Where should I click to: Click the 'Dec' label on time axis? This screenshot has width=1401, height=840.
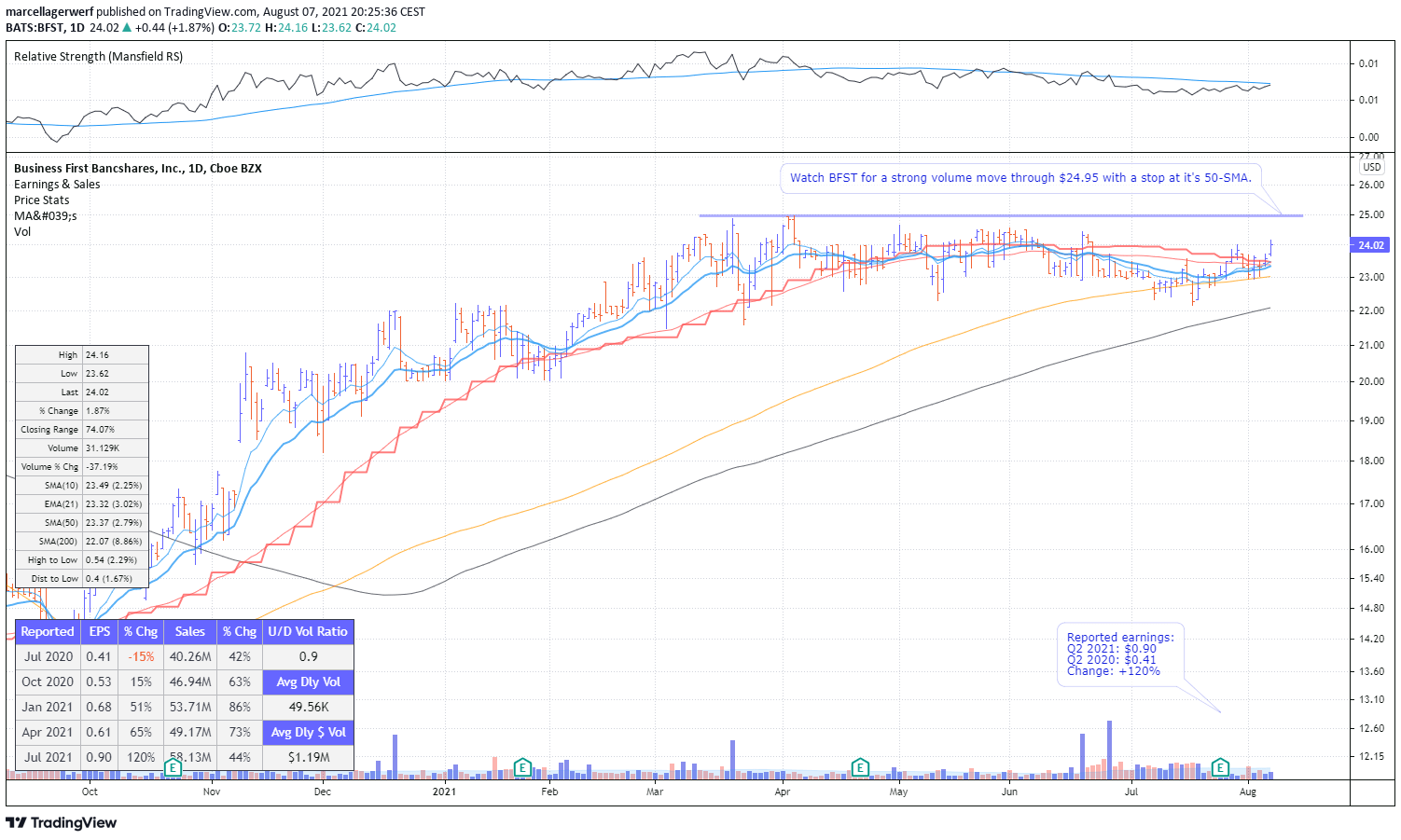(x=323, y=792)
